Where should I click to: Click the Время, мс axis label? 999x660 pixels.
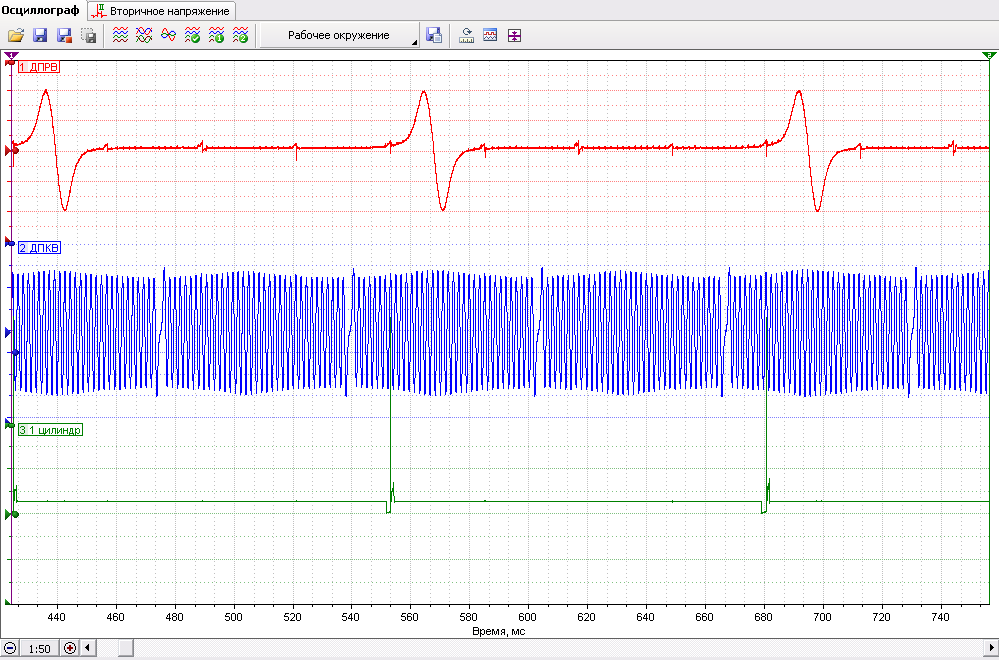[499, 631]
